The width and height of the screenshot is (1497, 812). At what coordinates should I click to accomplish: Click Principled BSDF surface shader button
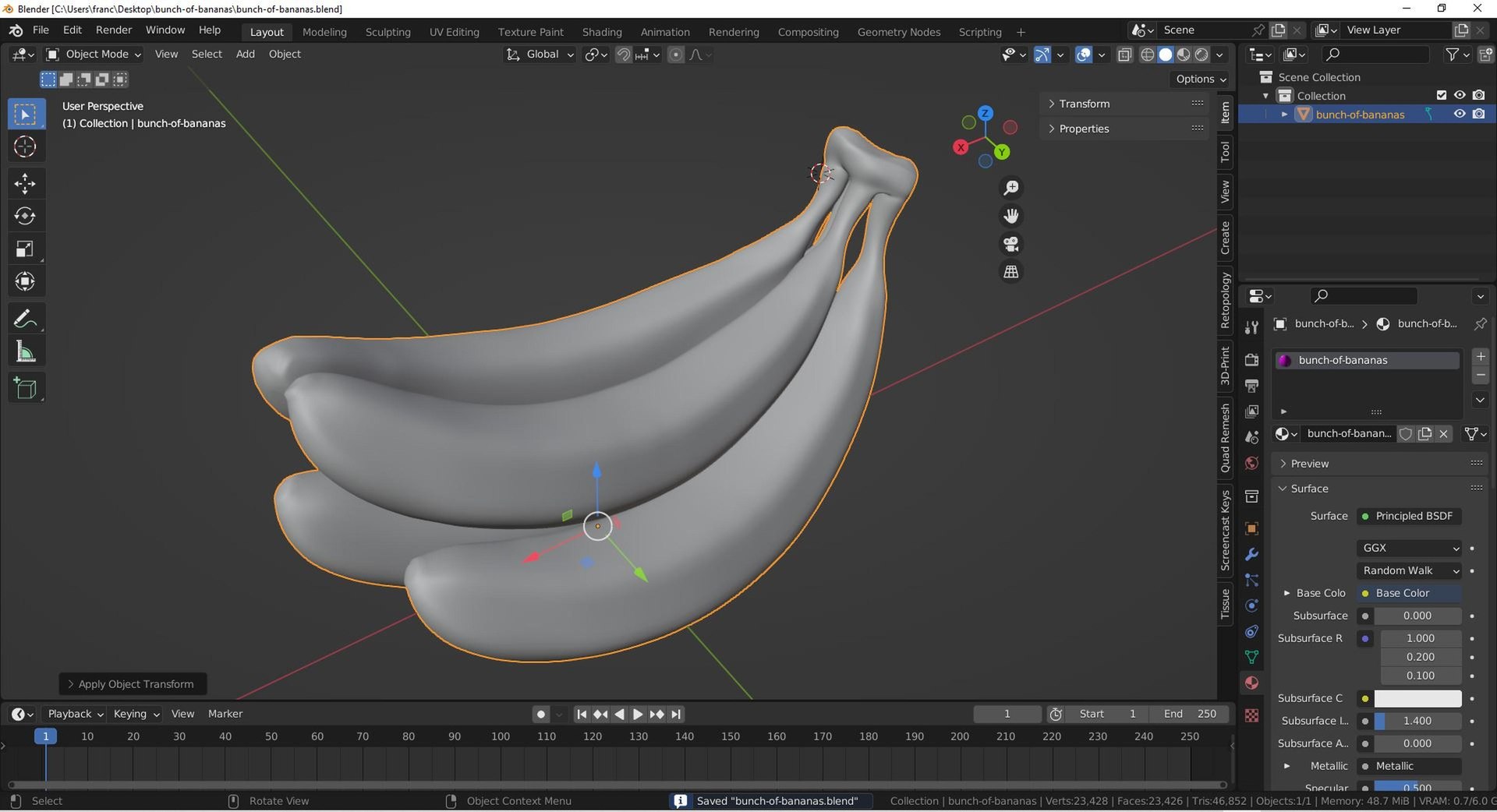pyautogui.click(x=1410, y=516)
